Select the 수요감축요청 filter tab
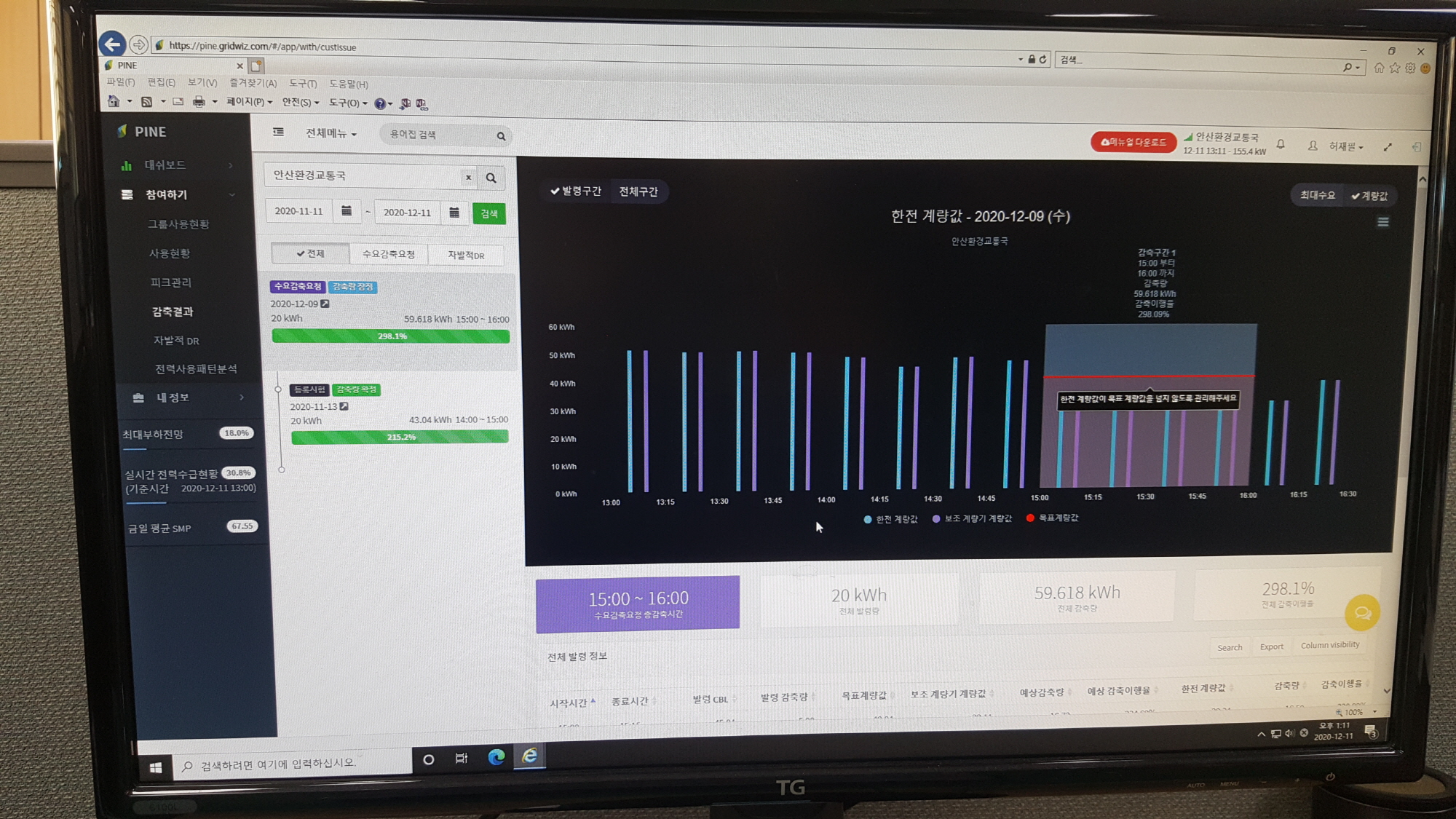 click(388, 254)
